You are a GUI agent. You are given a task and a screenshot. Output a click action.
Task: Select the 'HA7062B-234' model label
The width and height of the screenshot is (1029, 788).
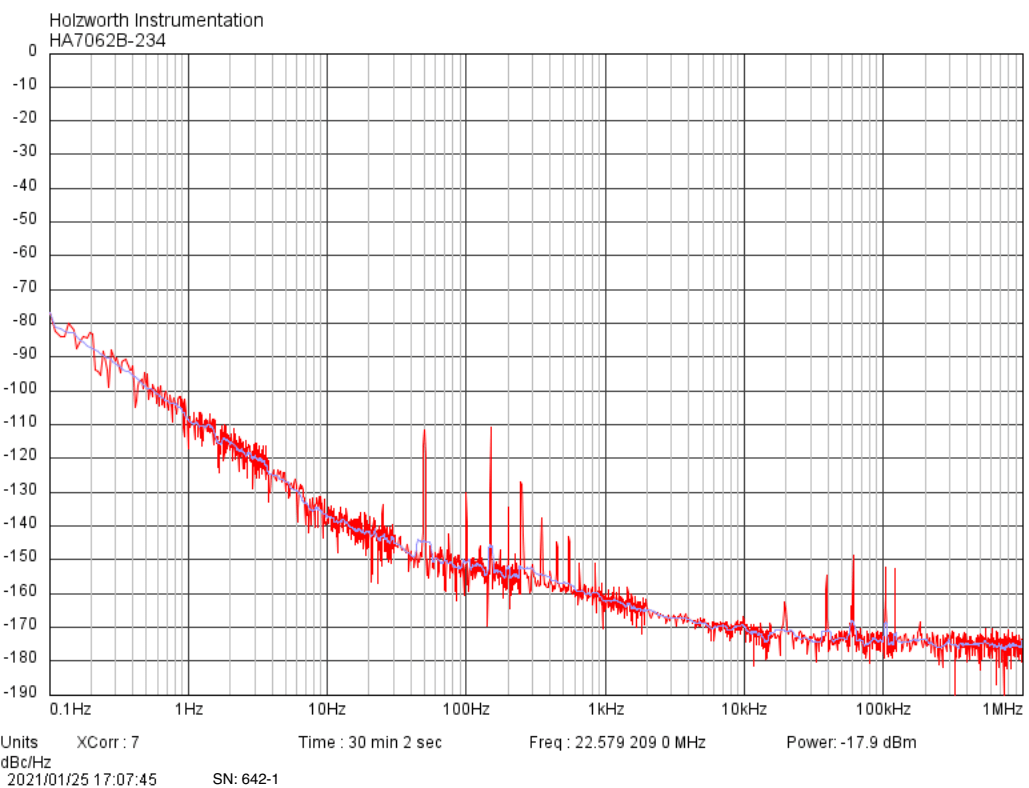coord(108,41)
